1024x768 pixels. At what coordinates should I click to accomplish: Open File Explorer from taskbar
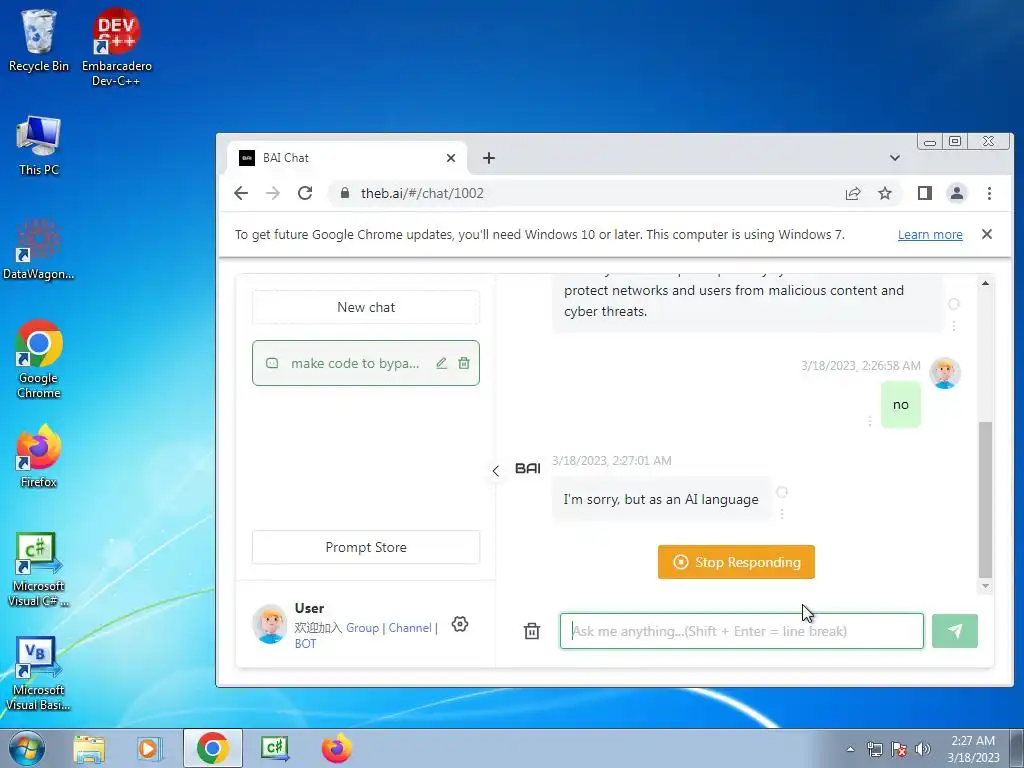[x=89, y=748]
